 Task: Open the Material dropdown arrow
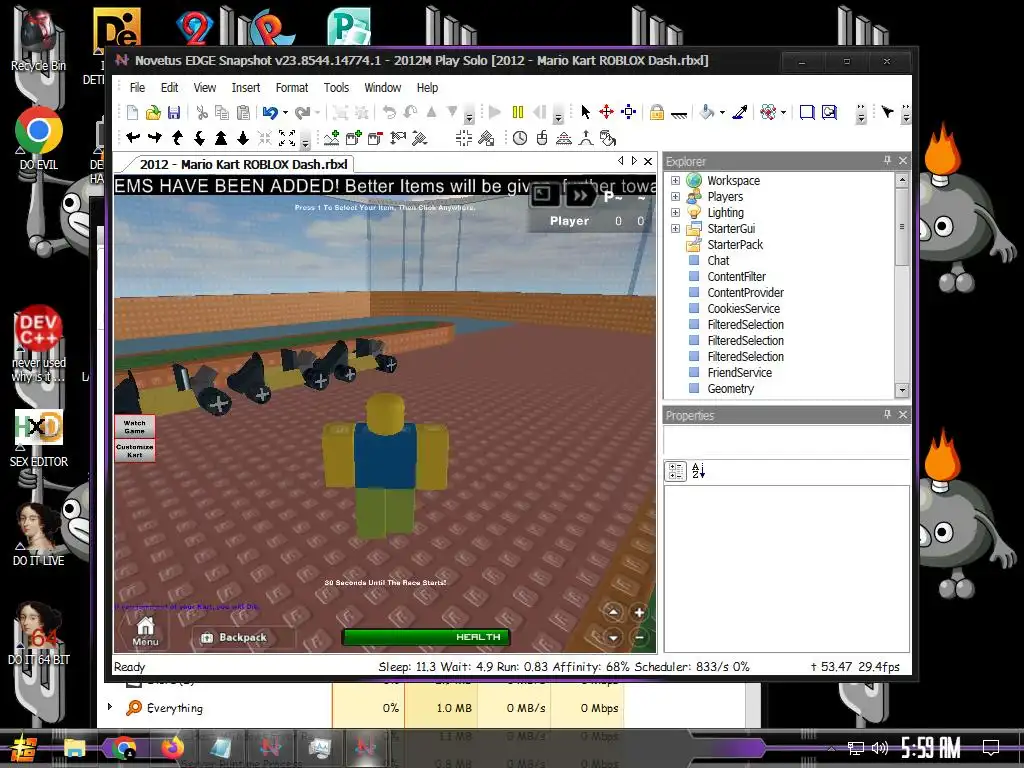783,112
